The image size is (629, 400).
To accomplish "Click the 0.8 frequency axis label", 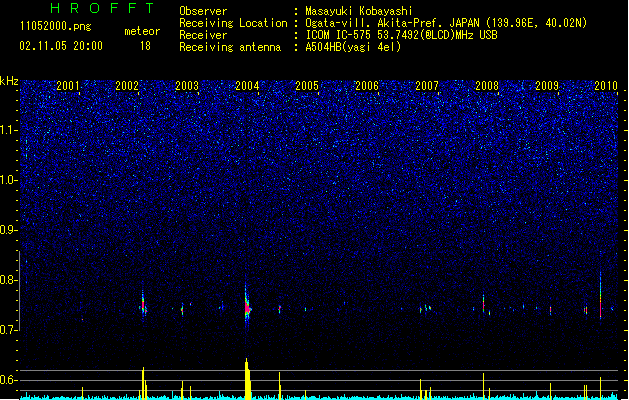I will click(8, 280).
